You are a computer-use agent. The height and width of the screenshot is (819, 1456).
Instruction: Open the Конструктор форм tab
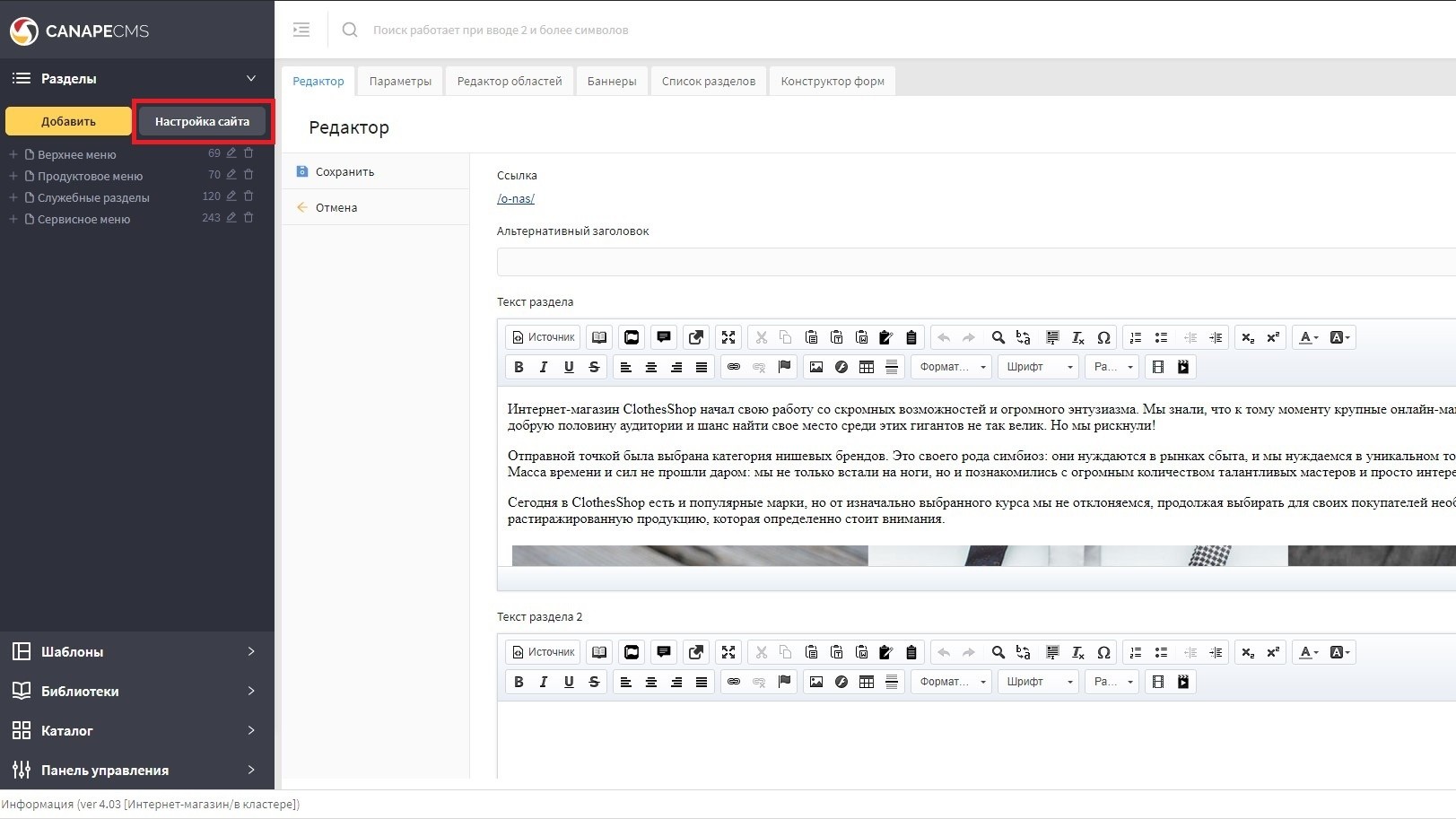pos(832,81)
